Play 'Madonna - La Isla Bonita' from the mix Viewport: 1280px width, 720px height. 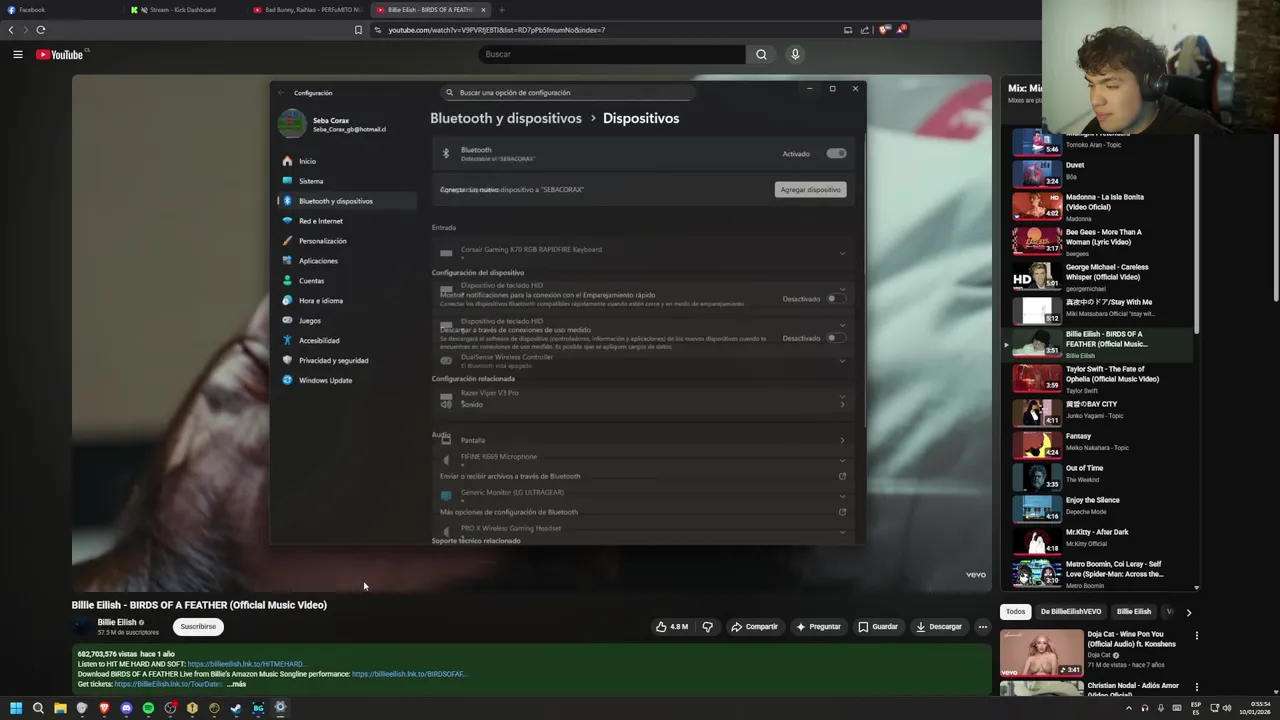coord(1037,206)
